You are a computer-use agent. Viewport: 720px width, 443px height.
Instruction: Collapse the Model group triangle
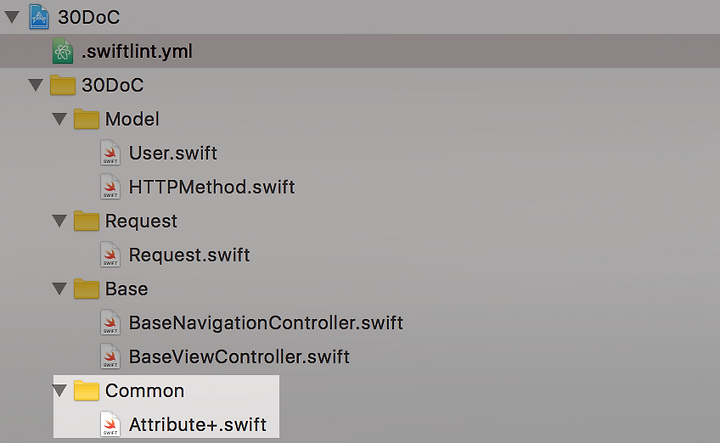(60, 119)
